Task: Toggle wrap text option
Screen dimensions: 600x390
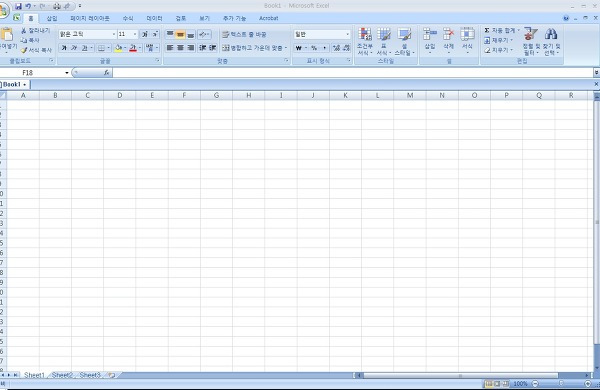Action: coord(244,34)
